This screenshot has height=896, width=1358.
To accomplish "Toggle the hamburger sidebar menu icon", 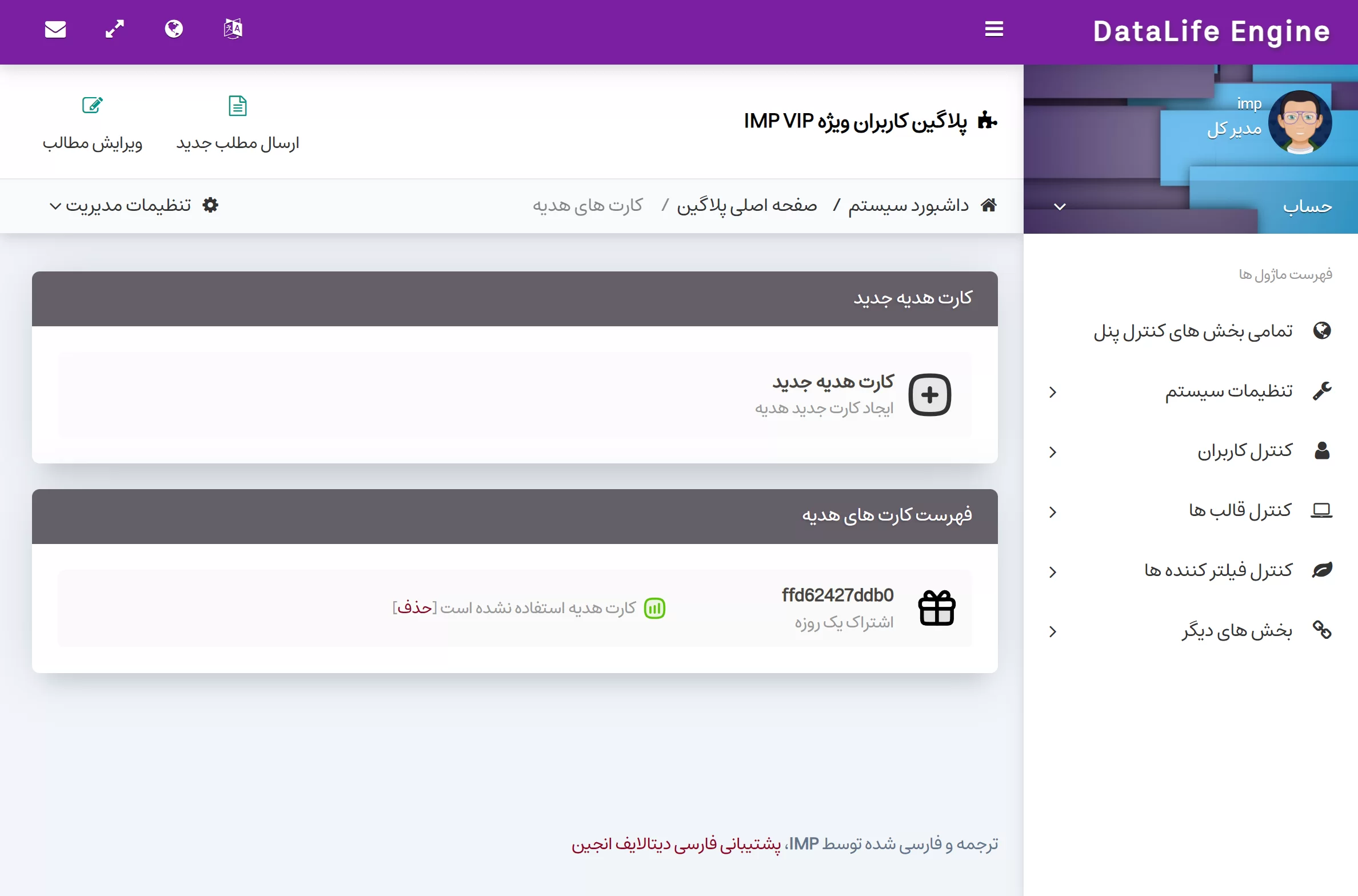I will tap(994, 29).
